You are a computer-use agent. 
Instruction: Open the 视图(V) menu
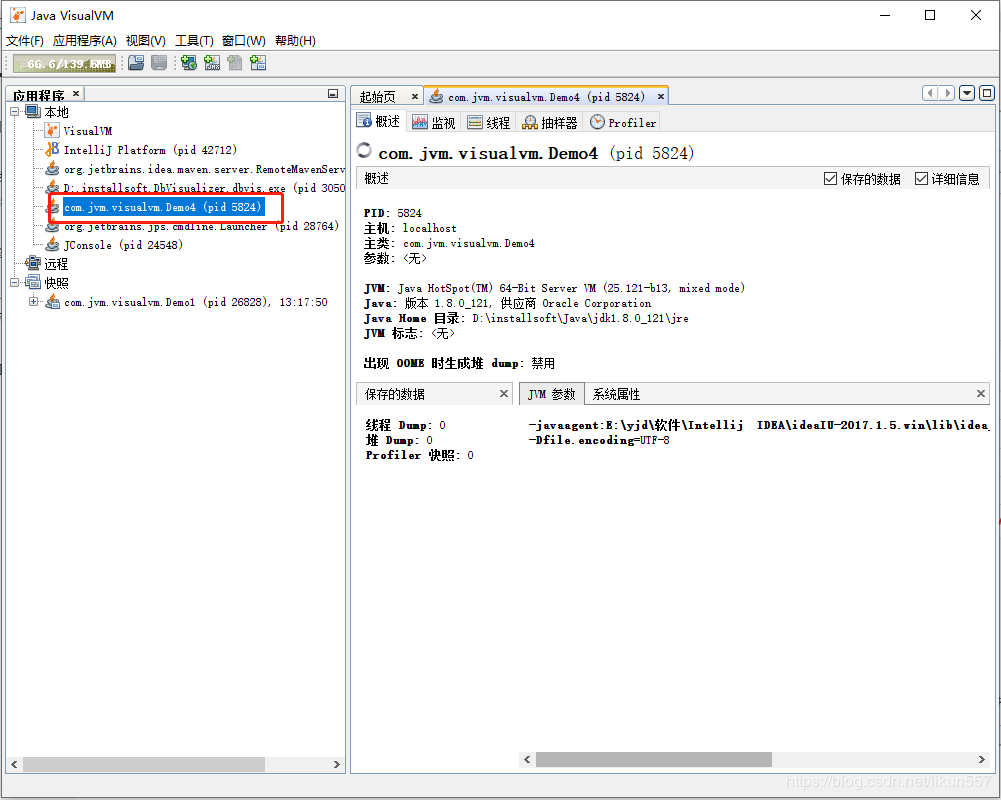(x=146, y=41)
